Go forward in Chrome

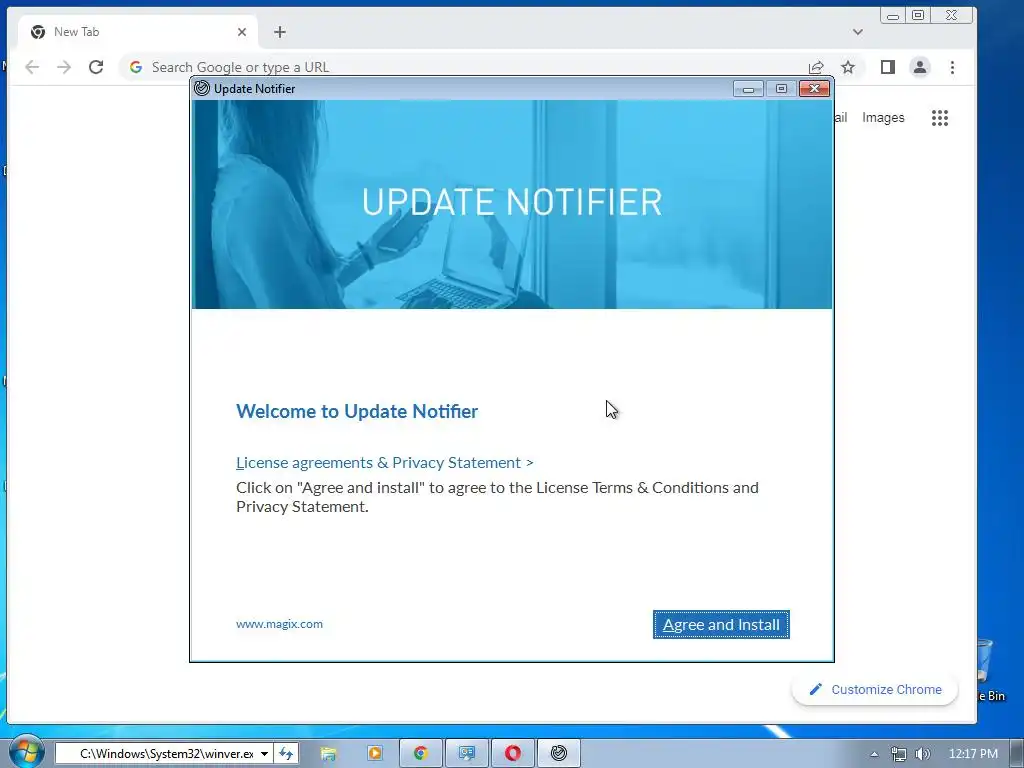64,67
